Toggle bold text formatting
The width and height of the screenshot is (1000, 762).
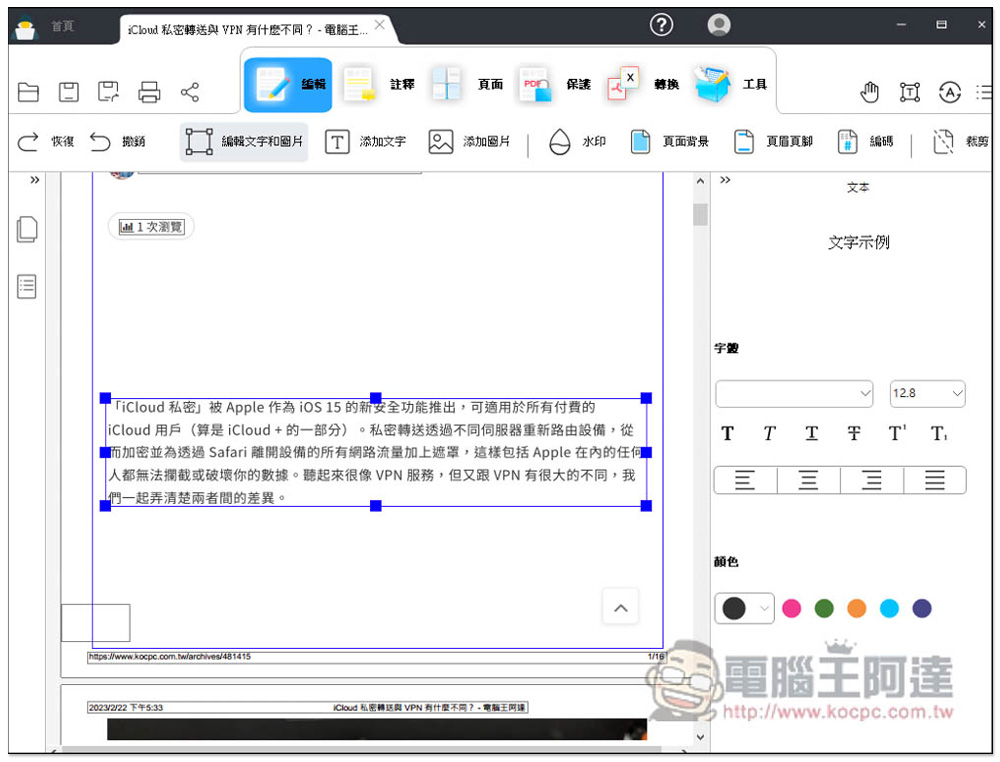(x=727, y=434)
